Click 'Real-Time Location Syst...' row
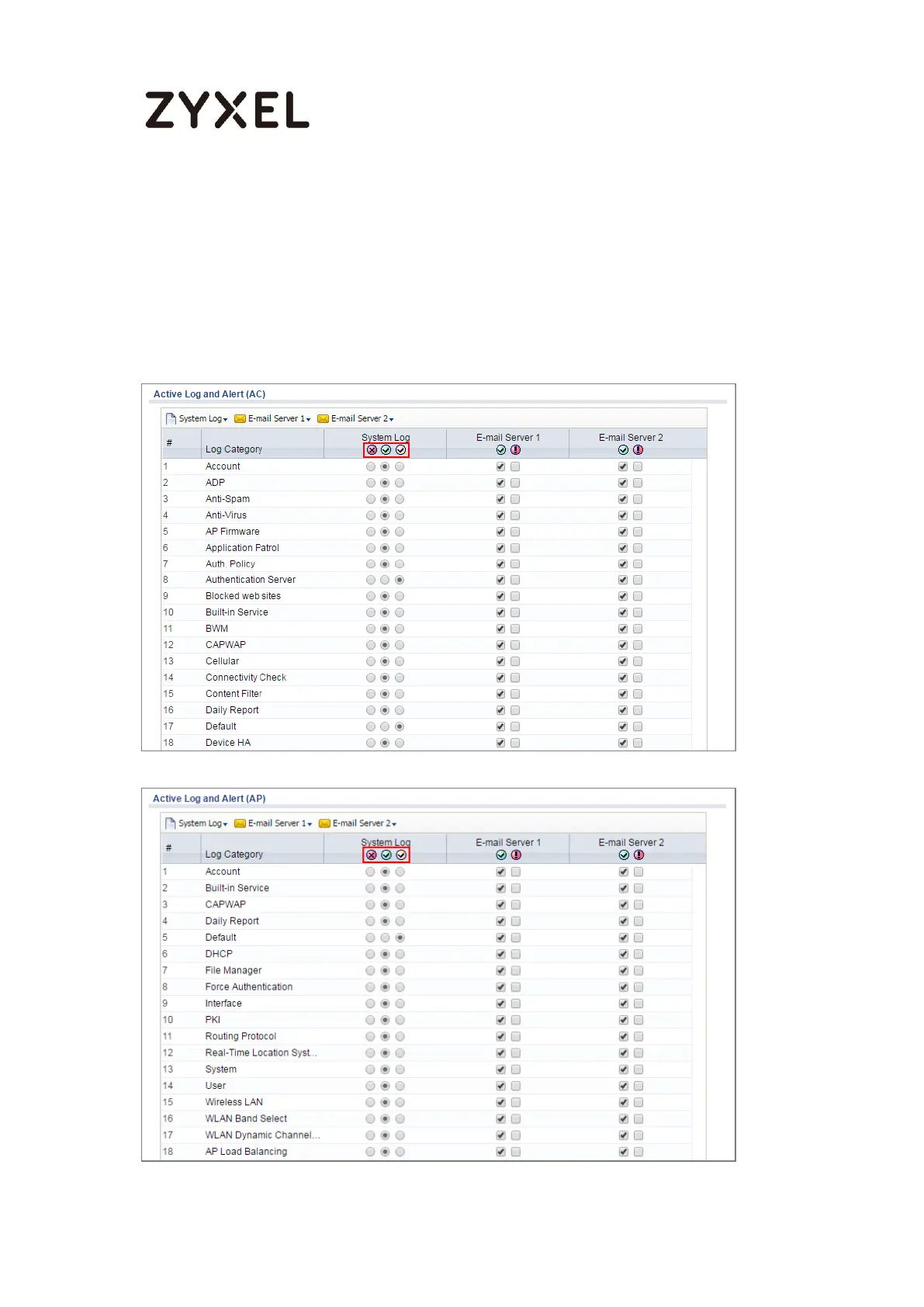 point(426,1053)
